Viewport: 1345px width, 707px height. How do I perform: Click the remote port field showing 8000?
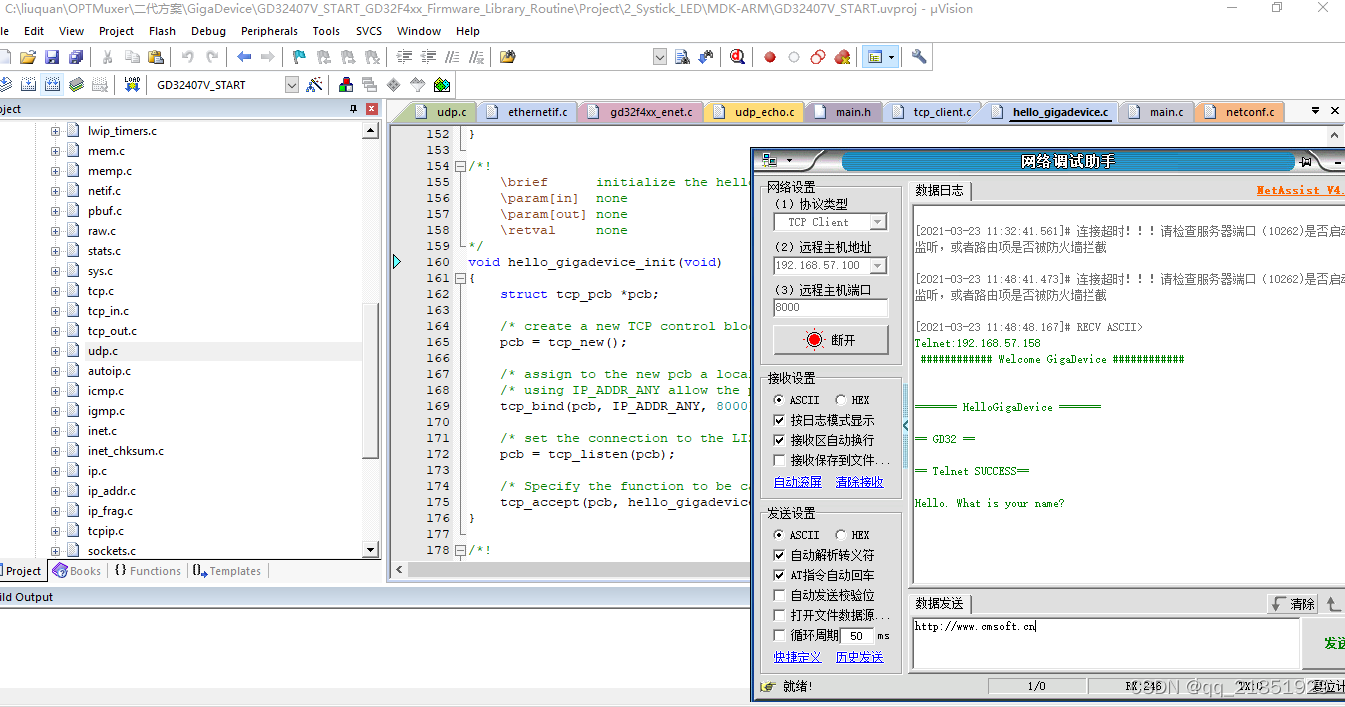[830, 308]
